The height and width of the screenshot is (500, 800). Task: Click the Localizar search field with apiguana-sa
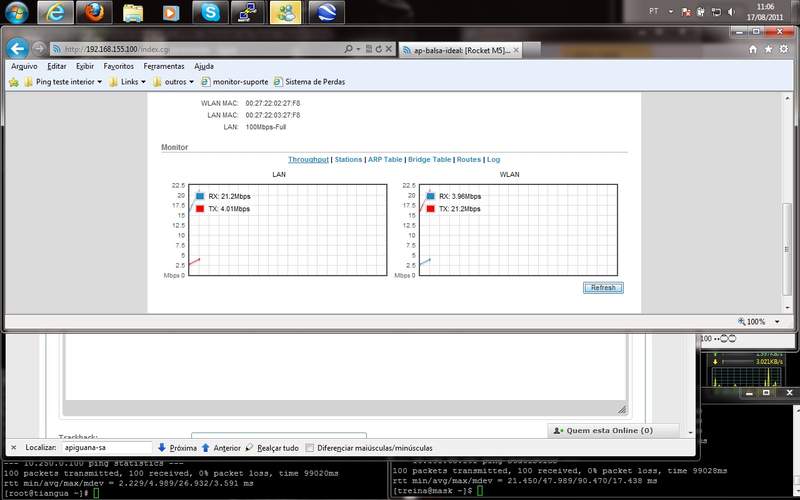pyautogui.click(x=107, y=448)
